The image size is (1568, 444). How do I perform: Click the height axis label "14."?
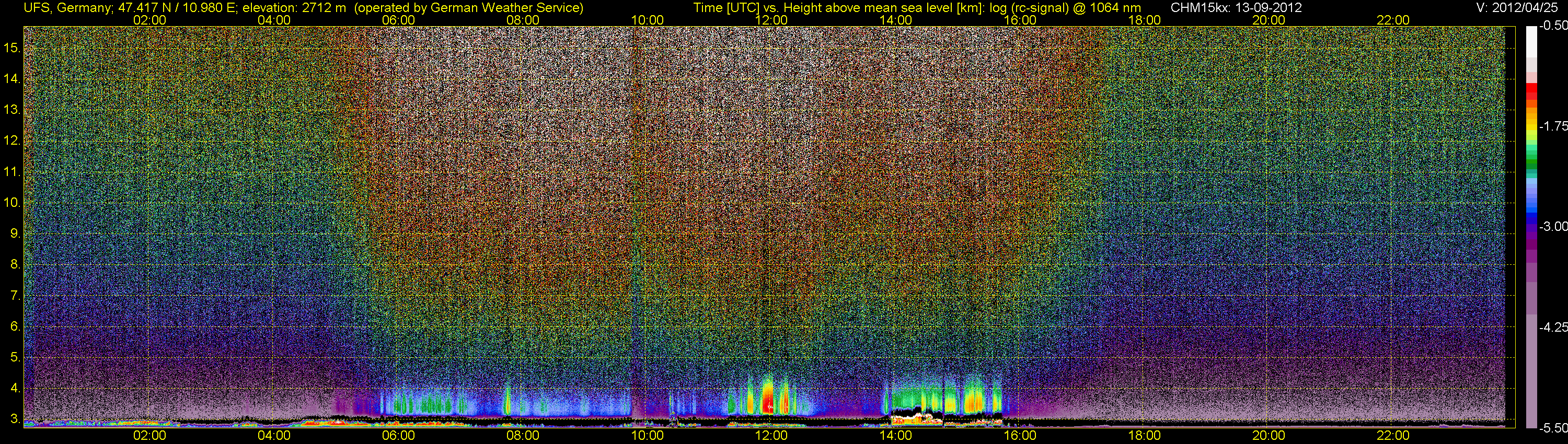click(13, 78)
